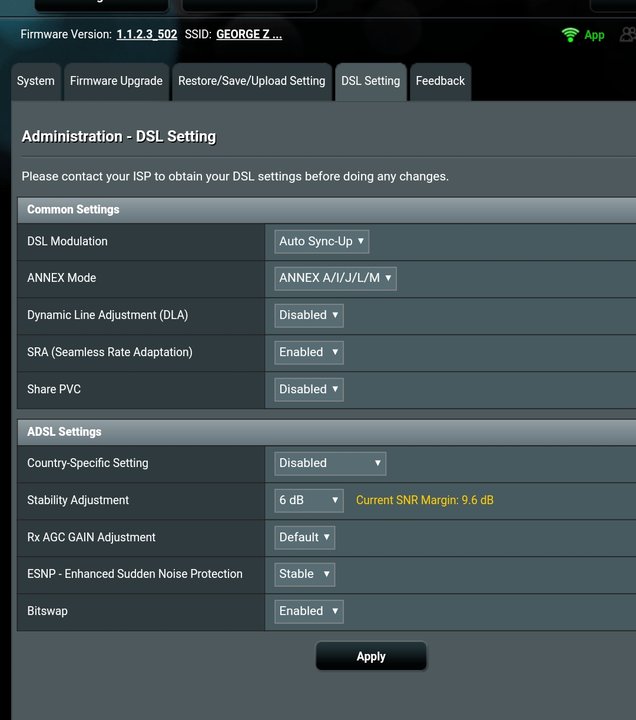The width and height of the screenshot is (636, 720).
Task: Open the ESNP noise protection dropdown
Action: click(305, 574)
